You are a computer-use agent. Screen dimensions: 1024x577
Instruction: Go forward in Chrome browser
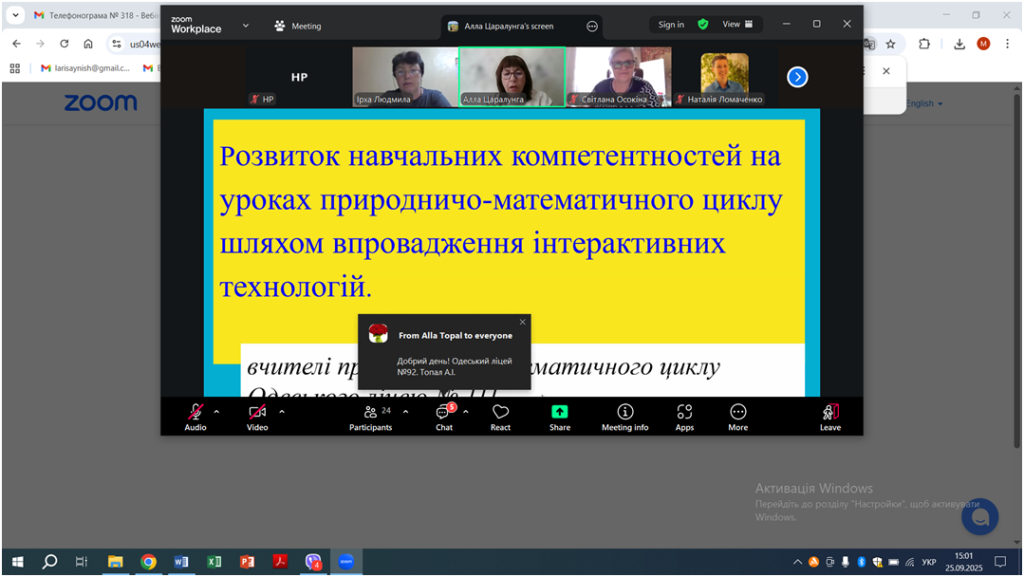pos(40,44)
